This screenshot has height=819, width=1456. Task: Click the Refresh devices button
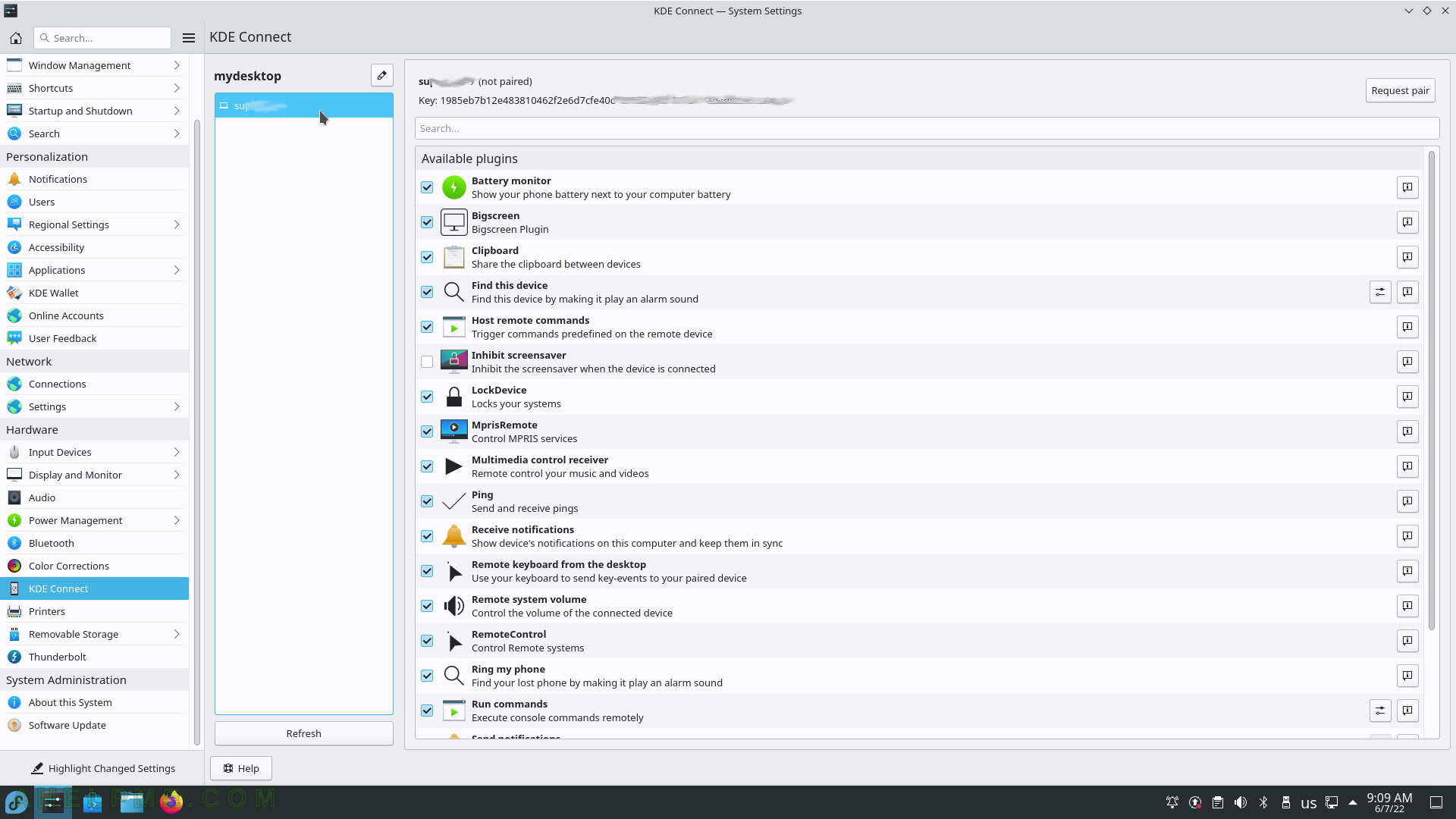pos(303,733)
